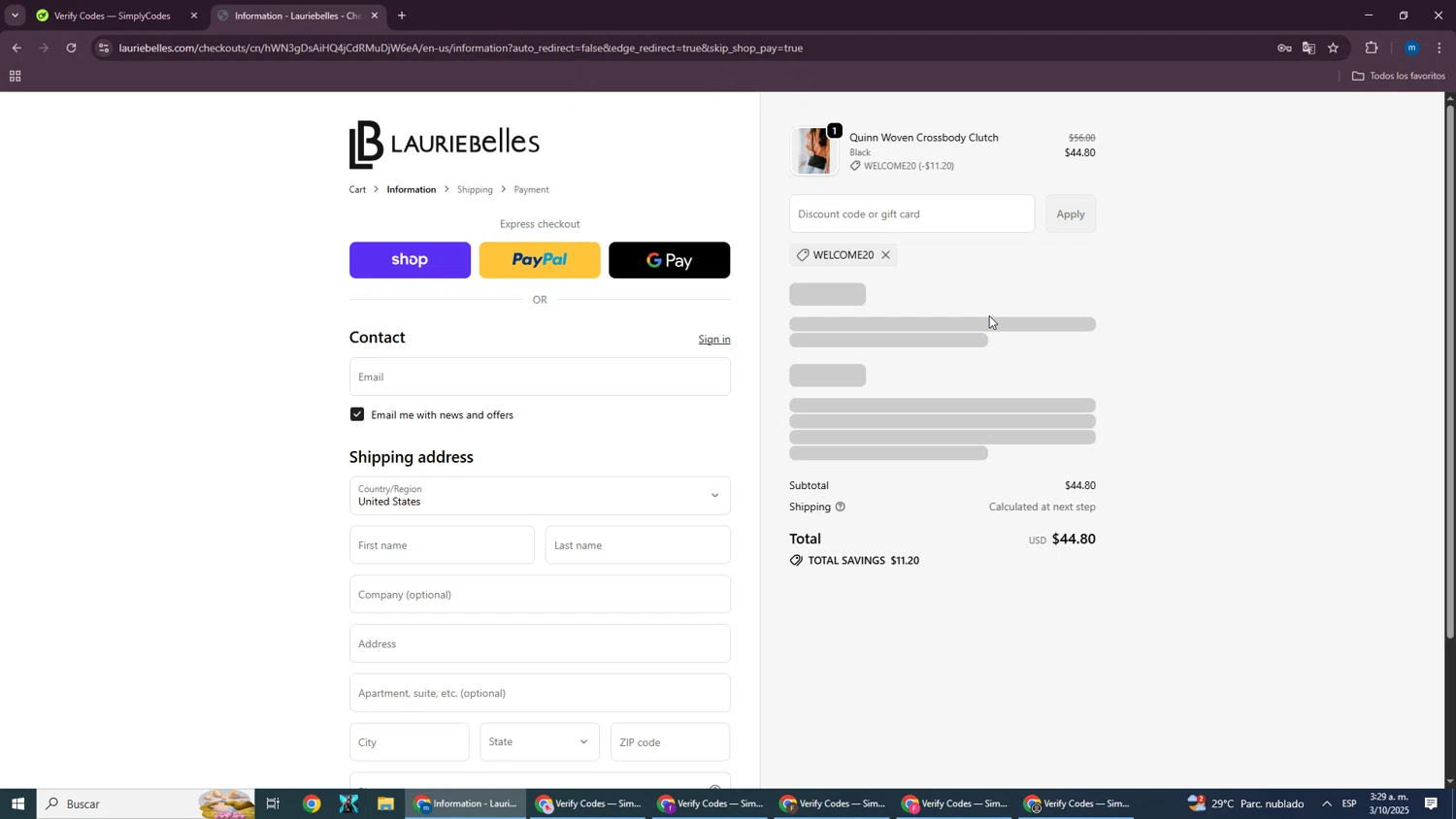Open ESP language indicator in tray
1456x819 pixels.
coord(1349,803)
